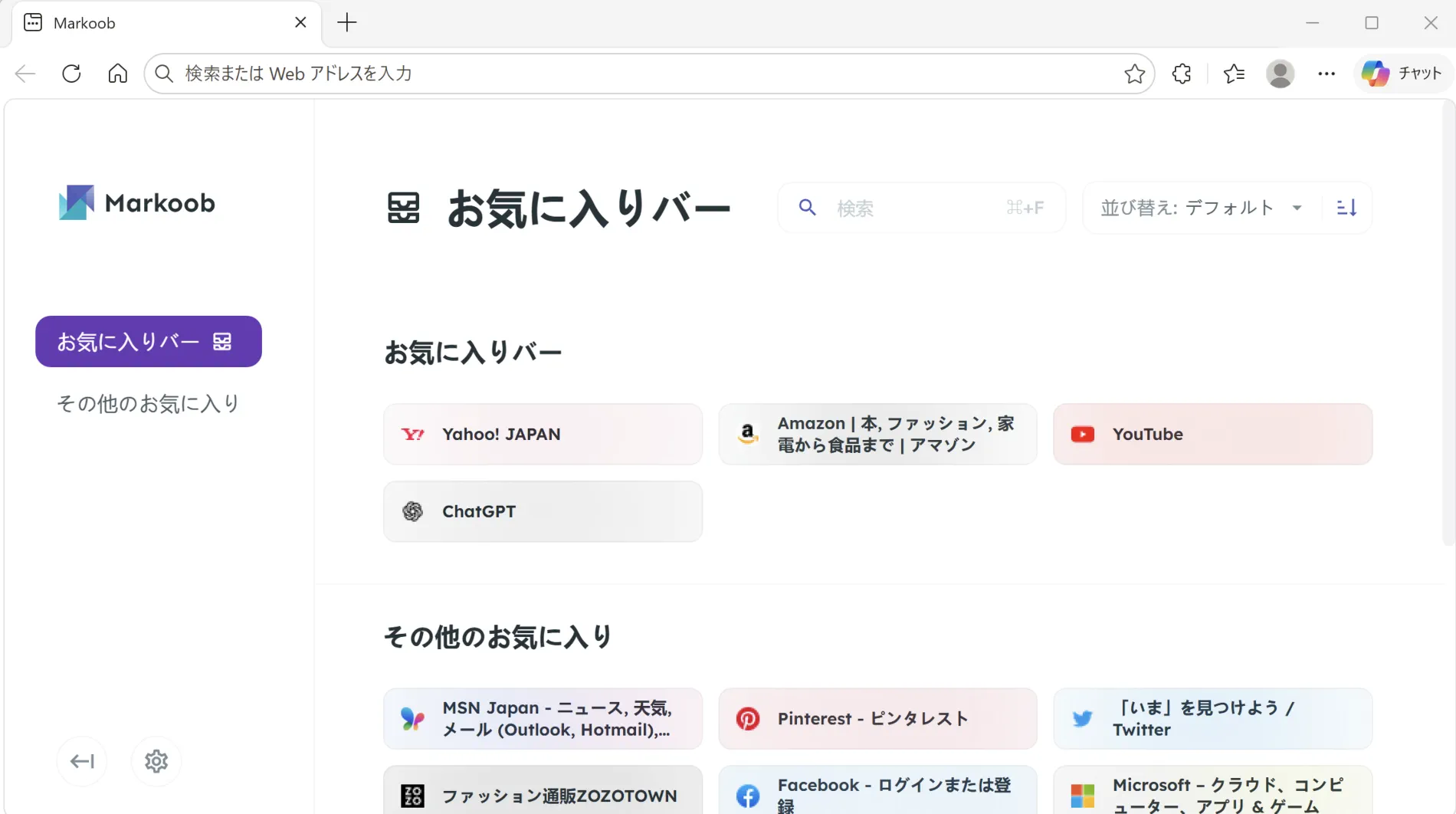This screenshot has width=1456, height=814.
Task: Click the vertical page scrollbar
Action: 1448,322
